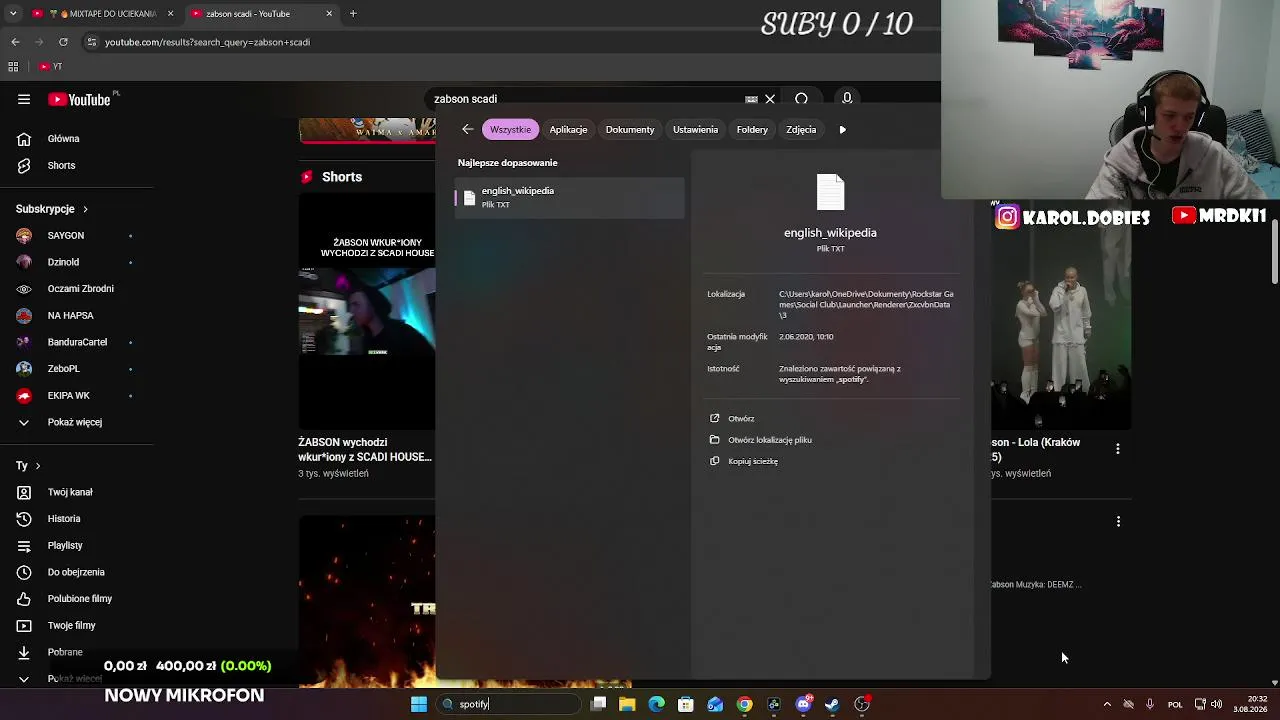The width and height of the screenshot is (1280, 720).
Task: Open the Chrome tab search dropdown
Action: tap(13, 14)
